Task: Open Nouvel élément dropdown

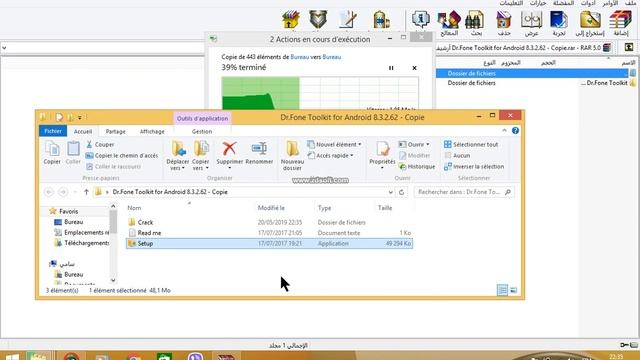Action: click(359, 144)
